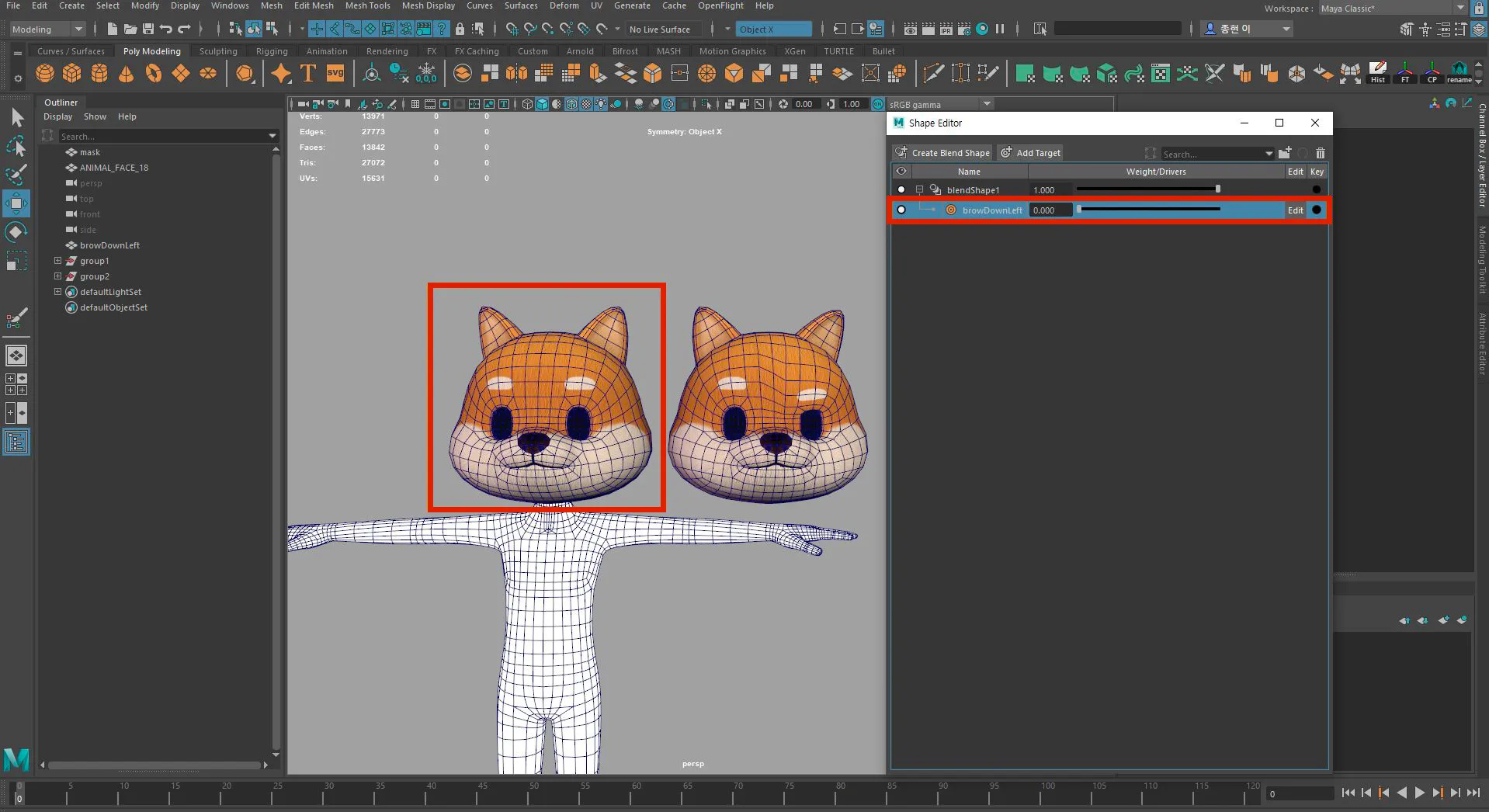This screenshot has width=1489, height=812.
Task: Select the Rotate tool in toolbox
Action: [16, 232]
